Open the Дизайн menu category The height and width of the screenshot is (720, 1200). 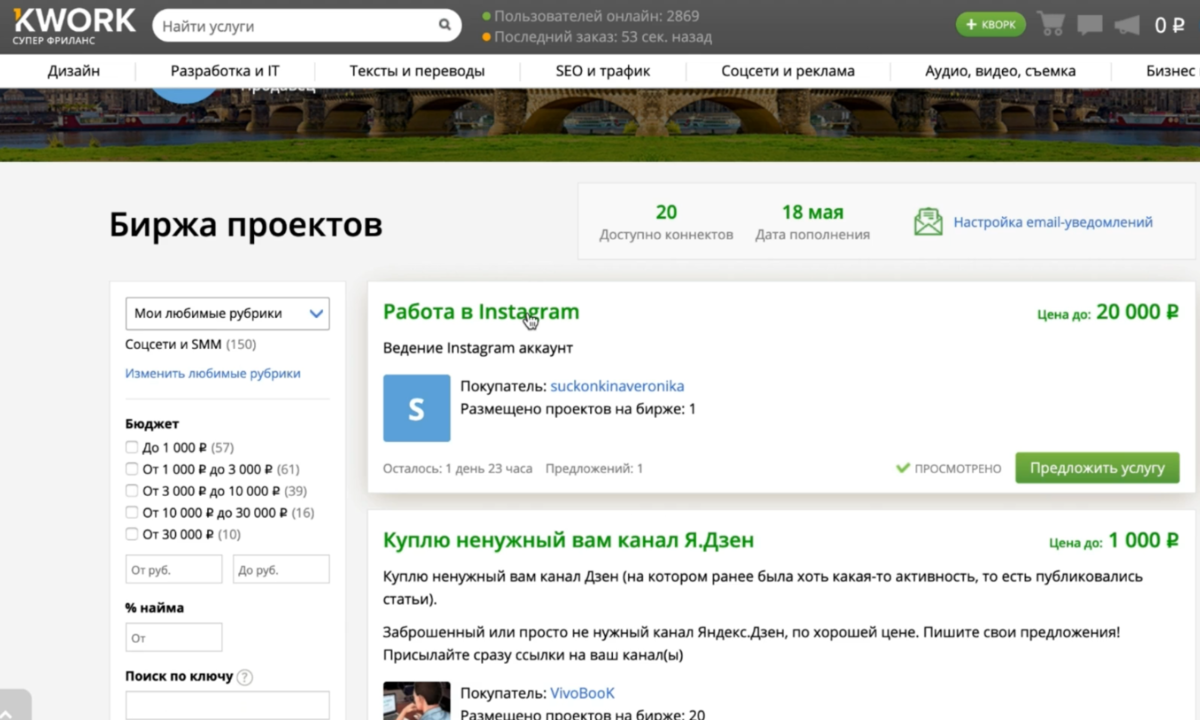[x=74, y=71]
